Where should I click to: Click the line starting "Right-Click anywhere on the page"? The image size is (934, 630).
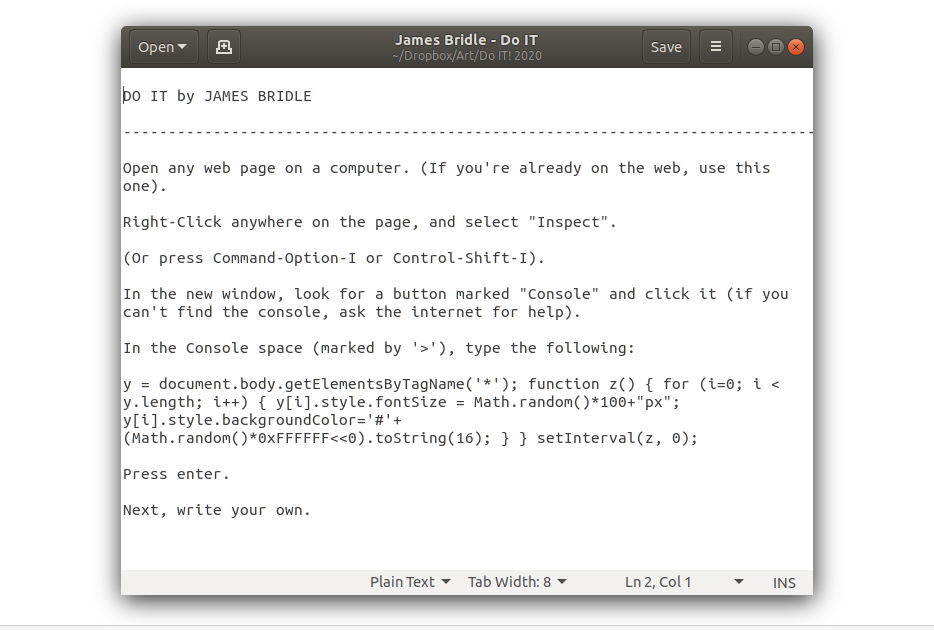[x=369, y=222]
